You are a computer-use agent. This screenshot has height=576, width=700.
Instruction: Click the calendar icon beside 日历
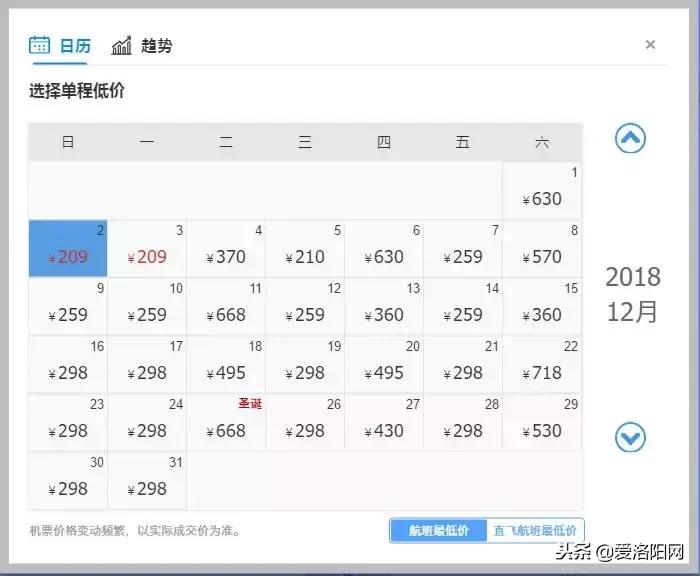coord(39,45)
